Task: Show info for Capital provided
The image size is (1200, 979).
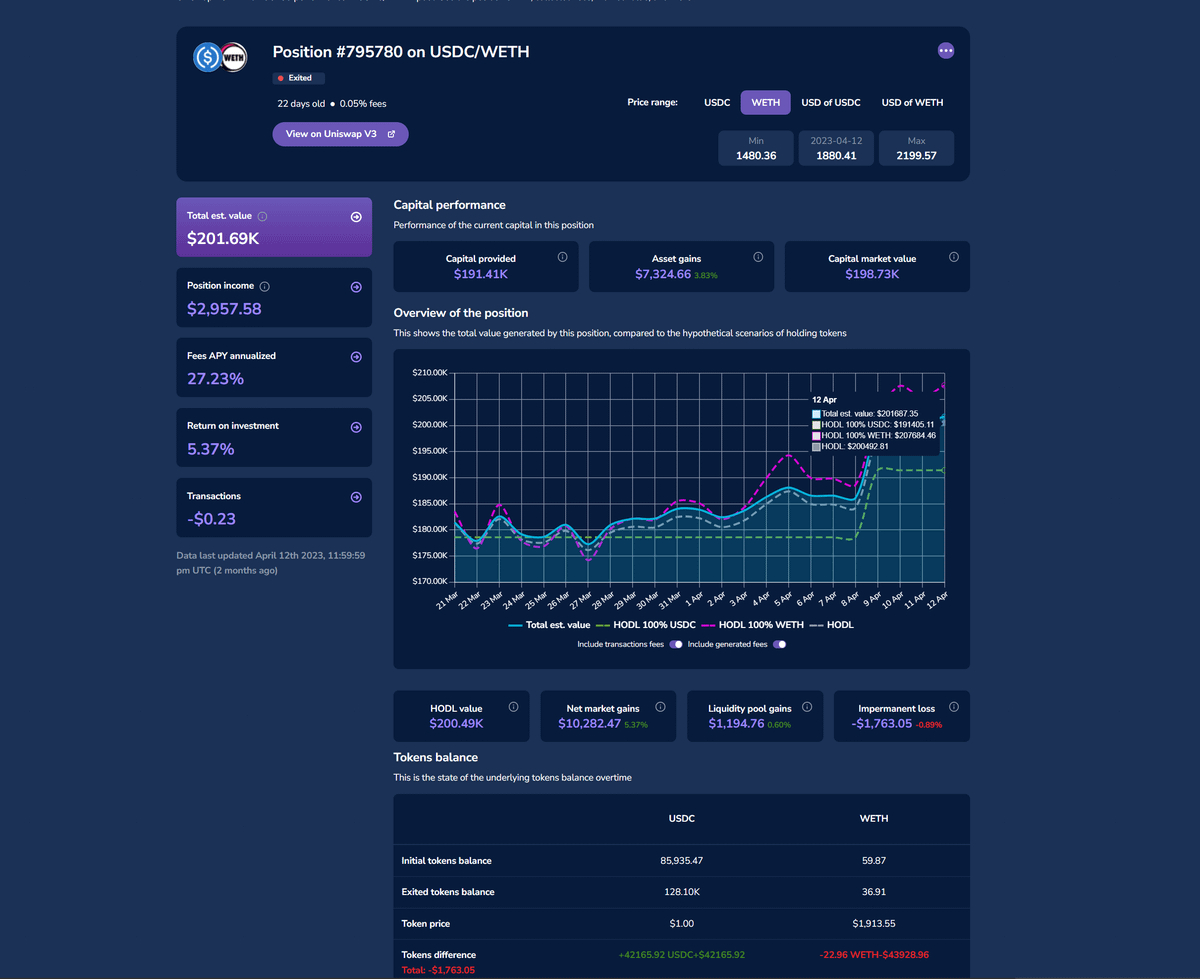Action: point(562,257)
